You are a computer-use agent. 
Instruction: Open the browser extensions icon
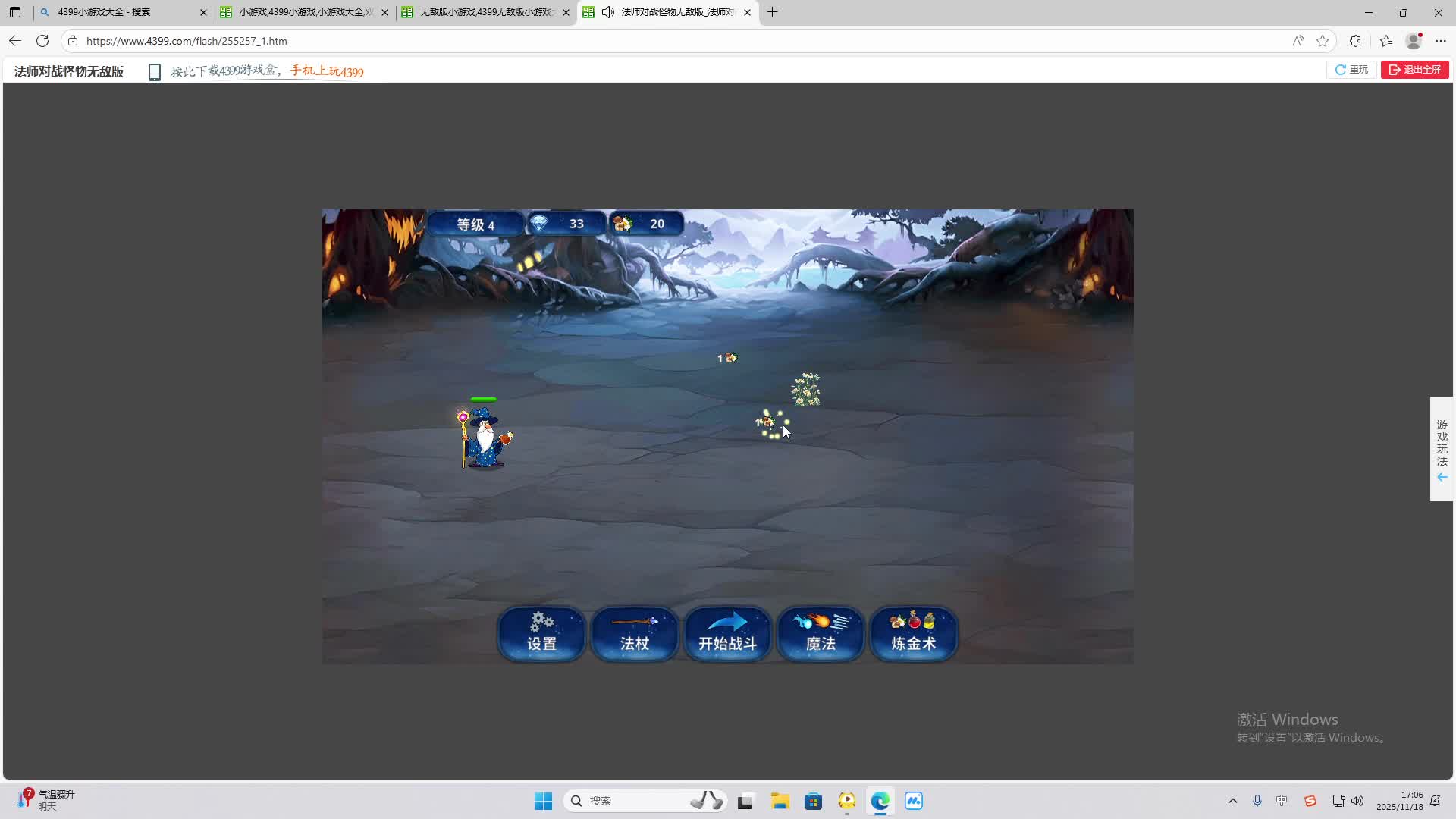point(1355,41)
